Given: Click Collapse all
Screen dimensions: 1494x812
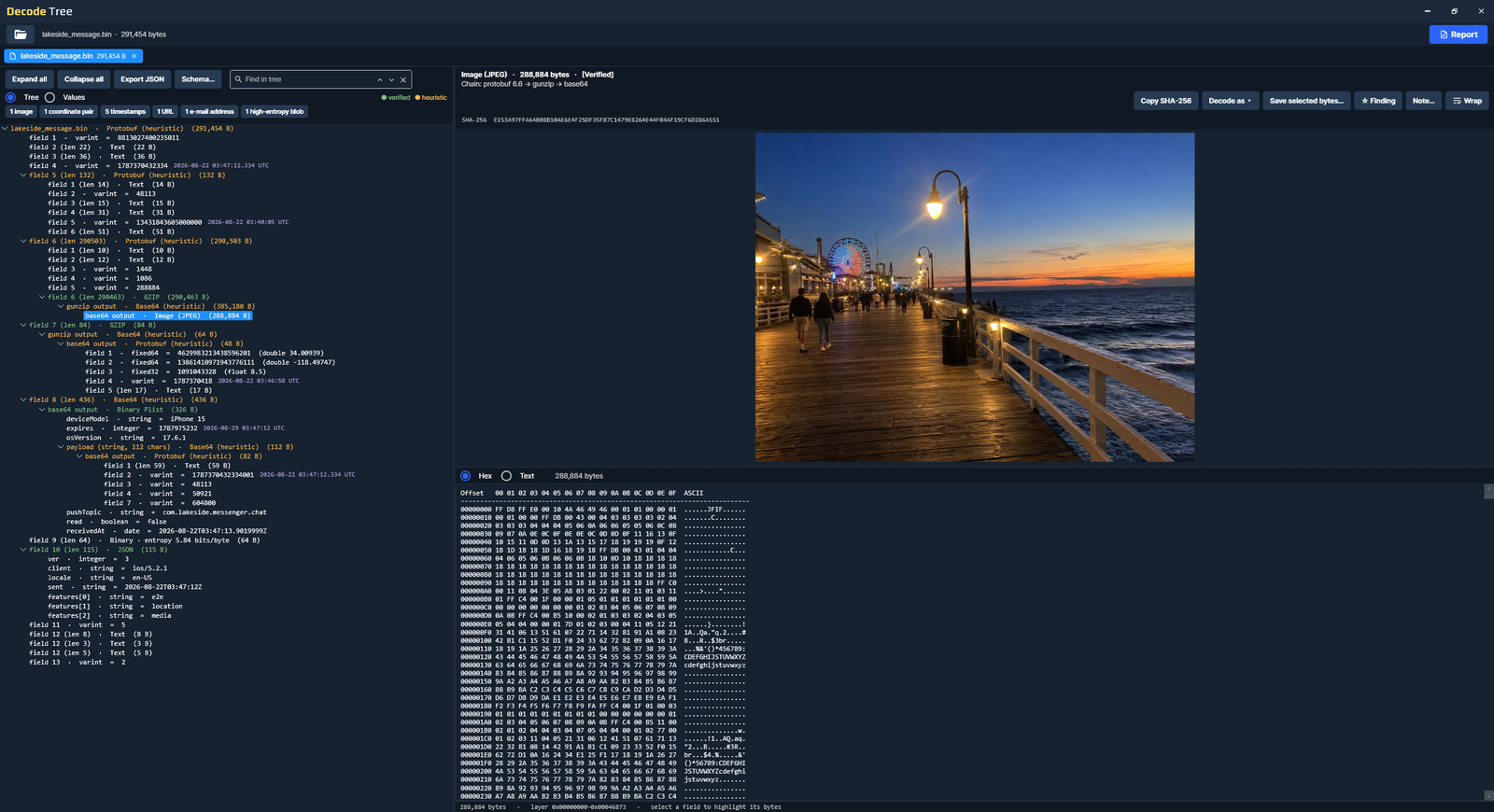Looking at the screenshot, I should (84, 79).
